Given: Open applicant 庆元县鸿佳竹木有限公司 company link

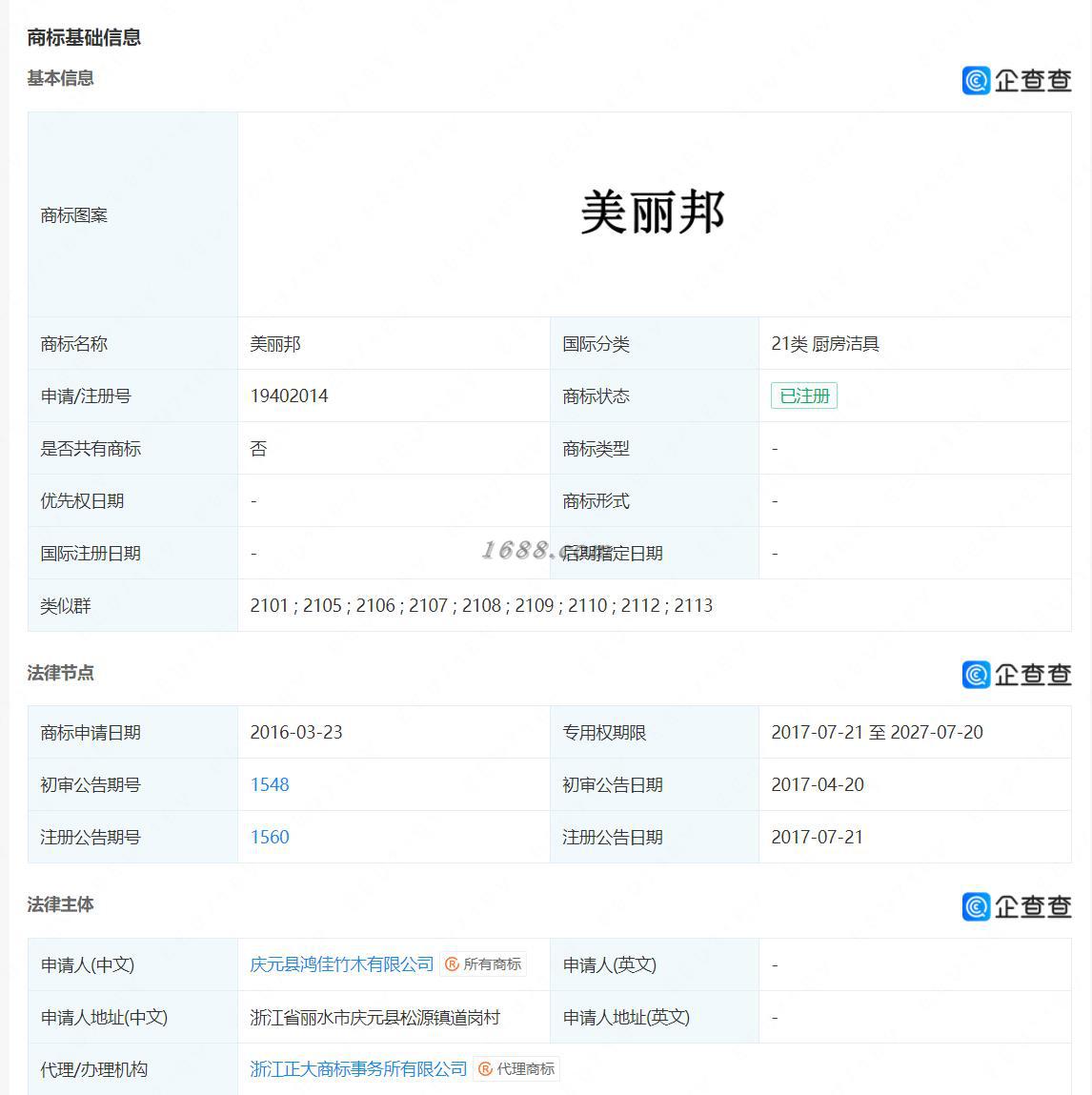Looking at the screenshot, I should click(342, 964).
